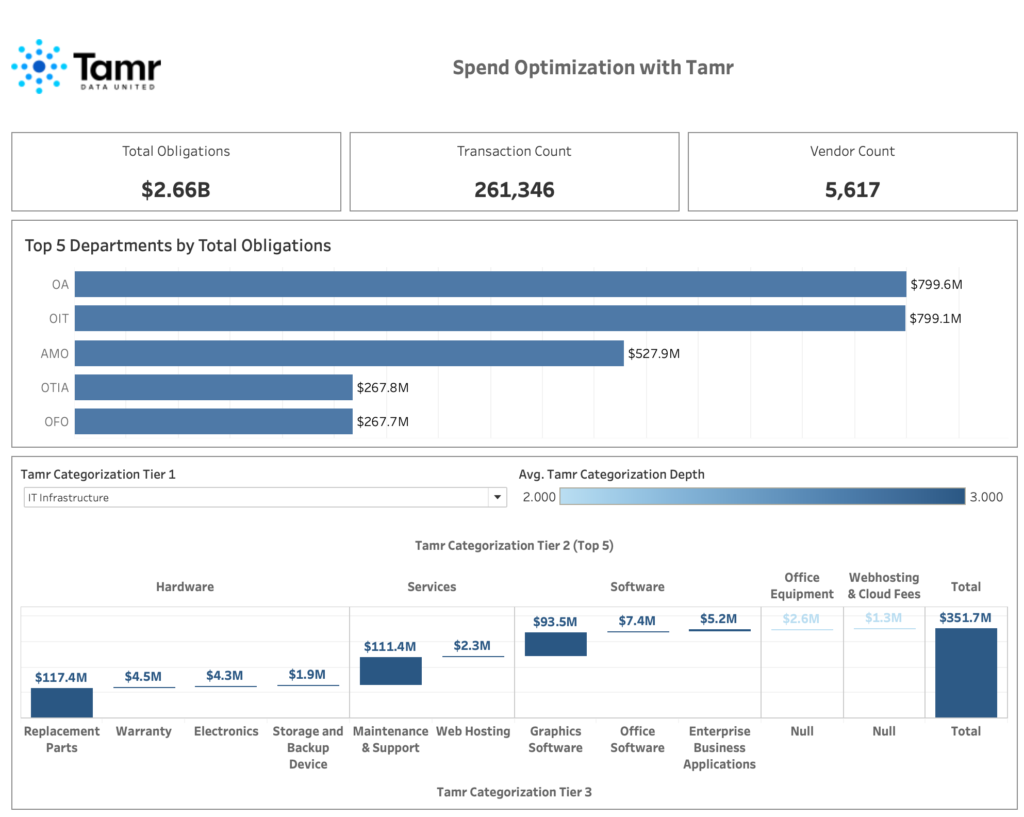Click the Tamr Categorization Tier 2 (Top 5) title

[514, 545]
